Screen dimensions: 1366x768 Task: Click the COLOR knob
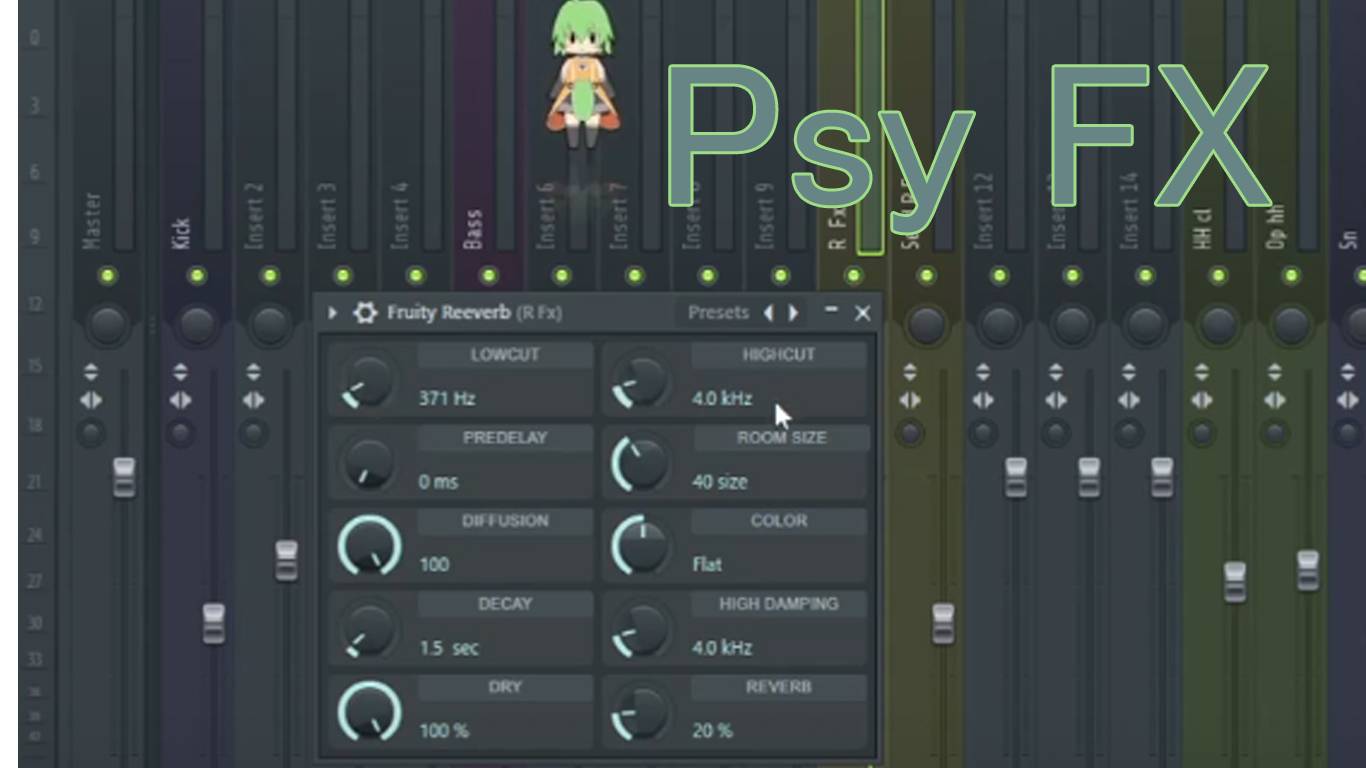pos(640,546)
